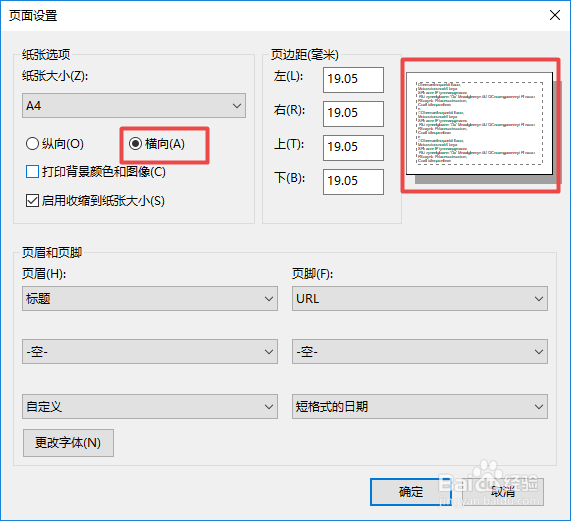
Task: Open the 页眉 标题 dropdown
Action: click(x=150, y=299)
